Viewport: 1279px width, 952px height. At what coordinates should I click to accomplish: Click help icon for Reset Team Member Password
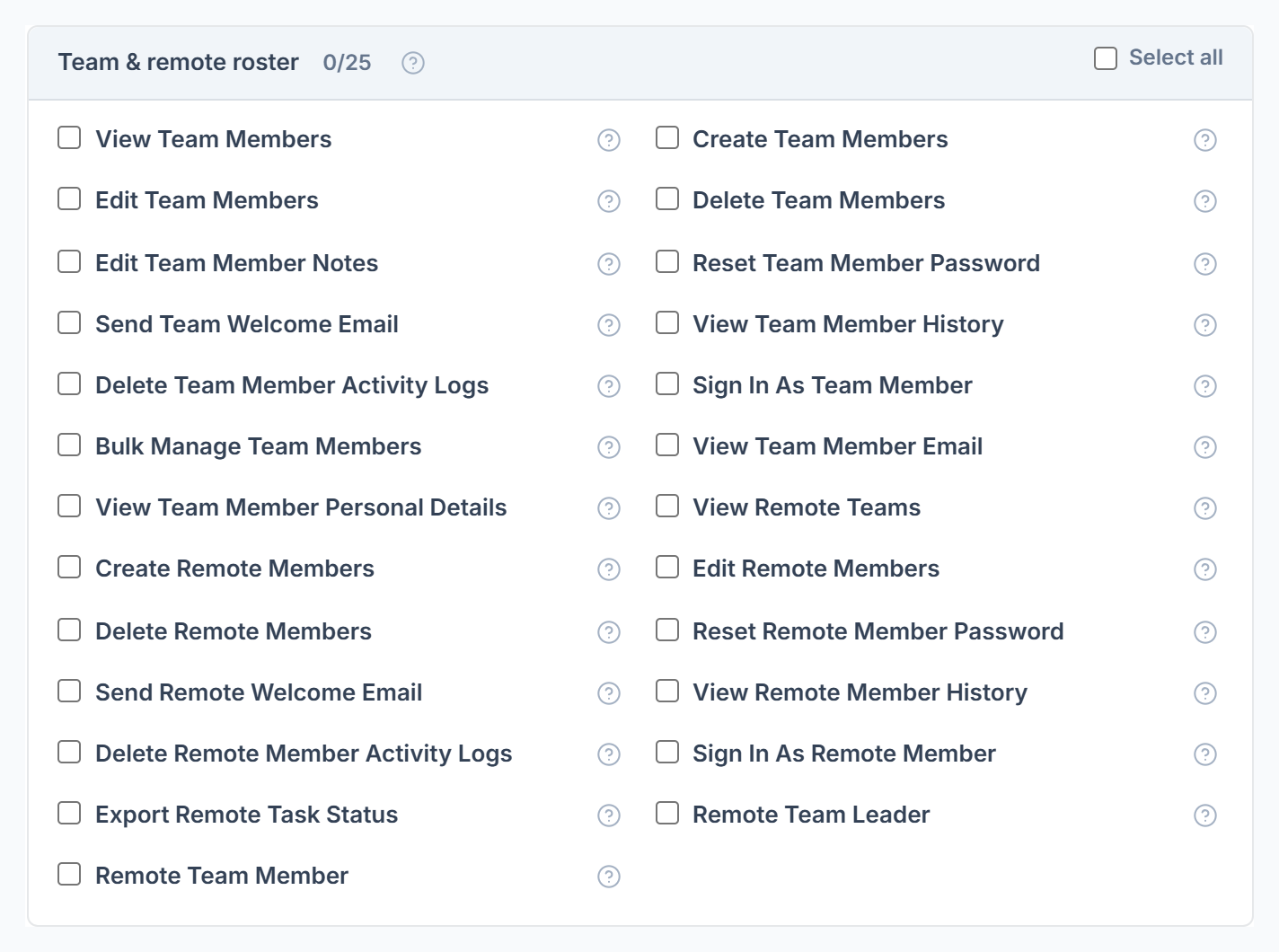pos(1205,264)
